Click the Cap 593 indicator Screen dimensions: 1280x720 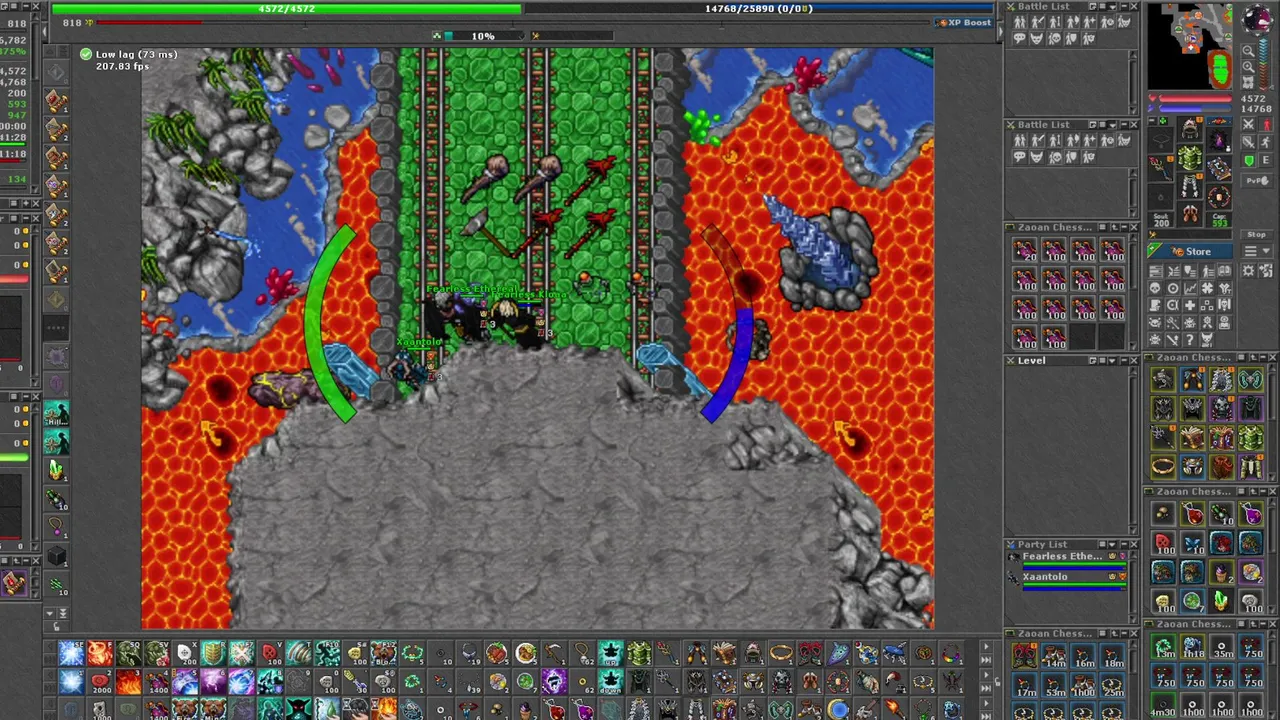[x=1219, y=220]
